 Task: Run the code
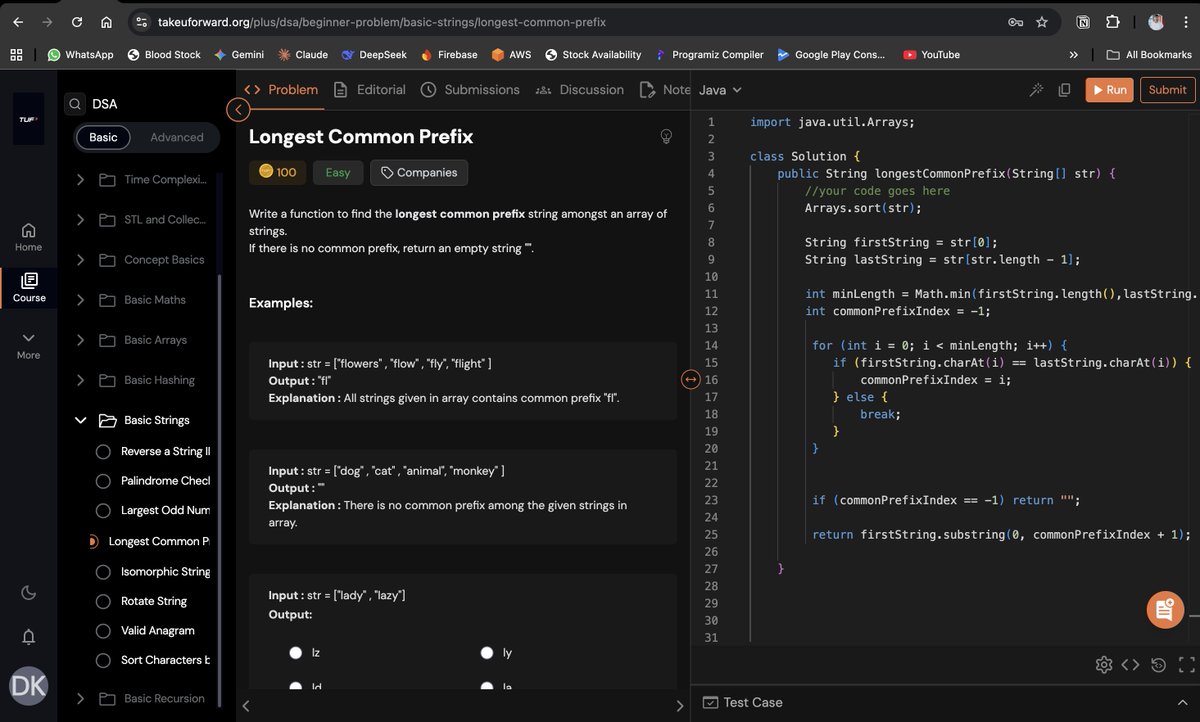[1109, 90]
